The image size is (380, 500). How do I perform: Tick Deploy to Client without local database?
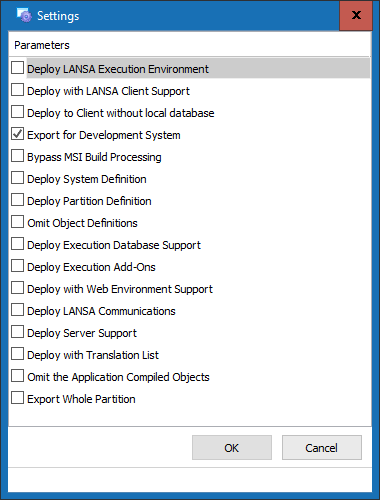[17, 112]
